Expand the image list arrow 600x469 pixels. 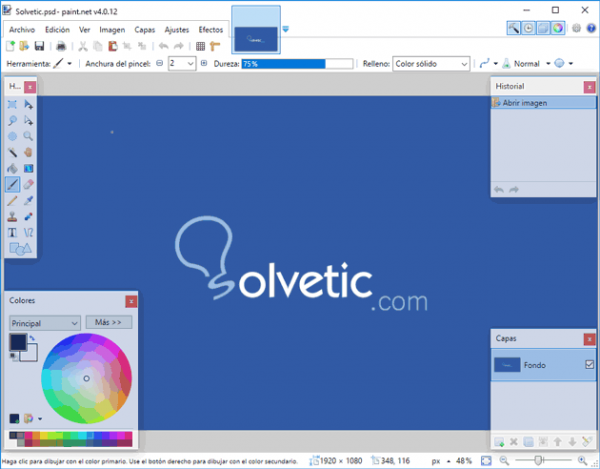(x=285, y=29)
